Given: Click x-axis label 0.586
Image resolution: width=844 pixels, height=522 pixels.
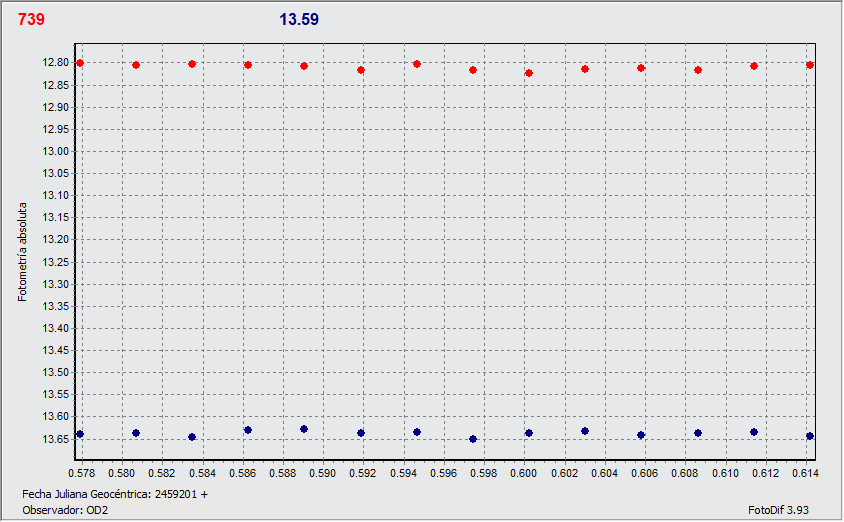Looking at the screenshot, I should click(243, 473).
